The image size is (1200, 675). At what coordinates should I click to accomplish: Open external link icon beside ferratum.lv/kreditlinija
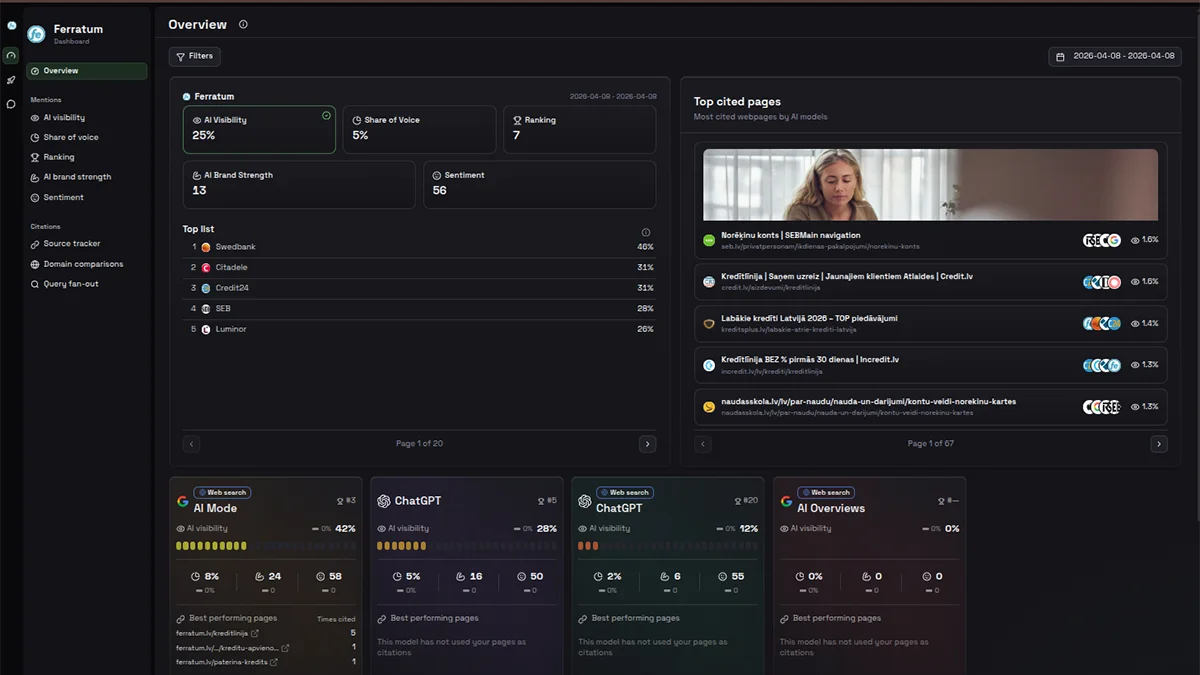(x=254, y=633)
